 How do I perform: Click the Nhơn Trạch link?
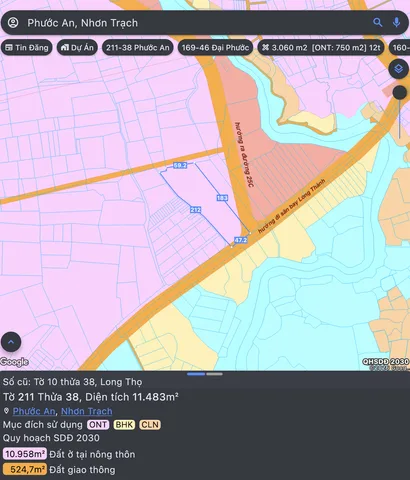tap(87, 411)
